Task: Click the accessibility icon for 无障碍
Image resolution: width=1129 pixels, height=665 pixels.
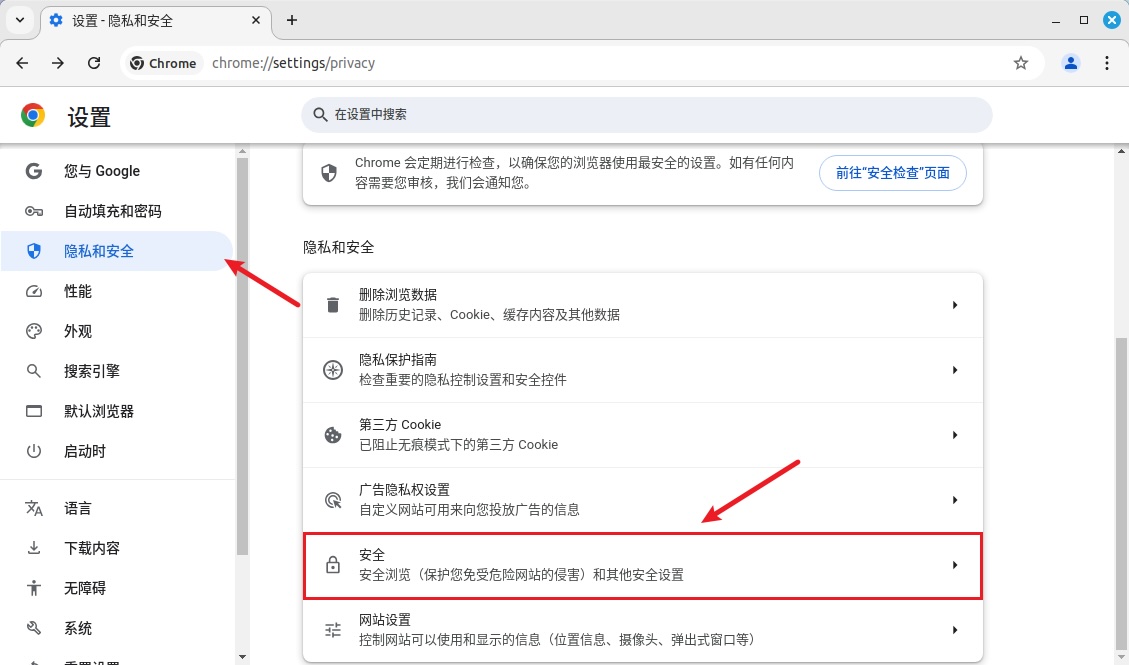Action: 34,588
